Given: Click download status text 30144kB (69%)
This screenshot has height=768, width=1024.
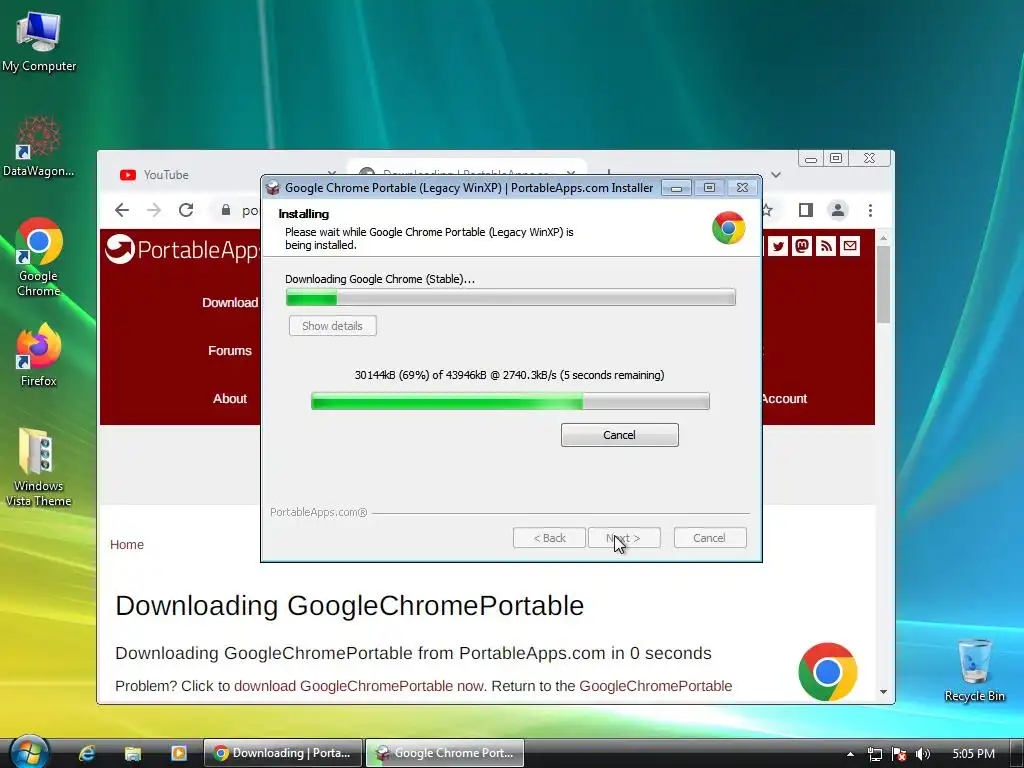Looking at the screenshot, I should pos(509,375).
